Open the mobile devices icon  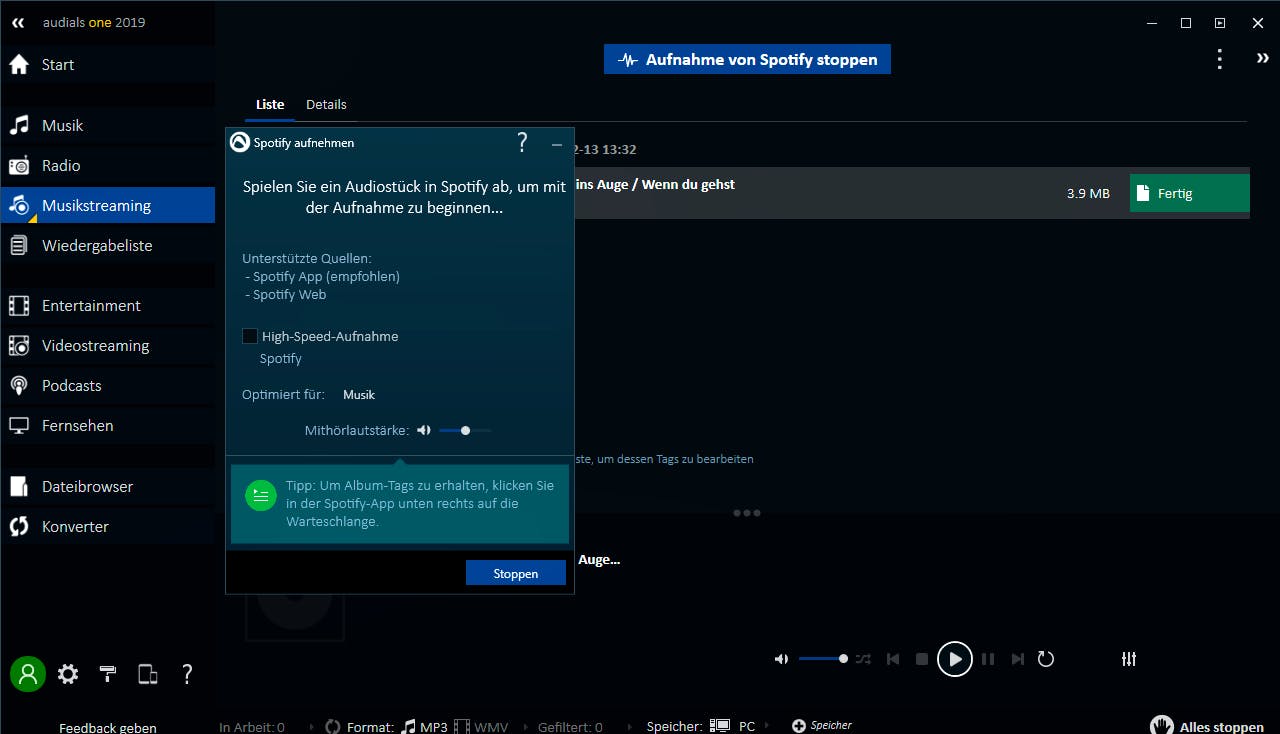(148, 674)
